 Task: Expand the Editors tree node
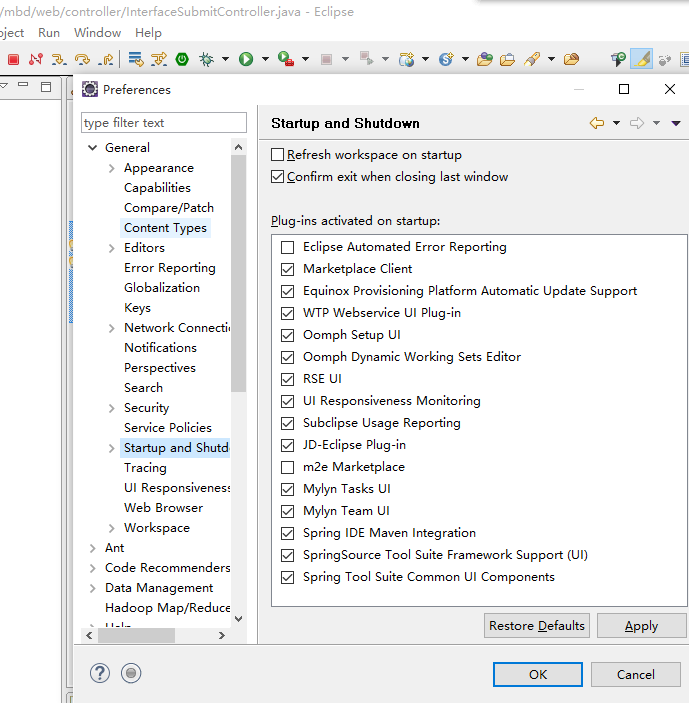(112, 248)
